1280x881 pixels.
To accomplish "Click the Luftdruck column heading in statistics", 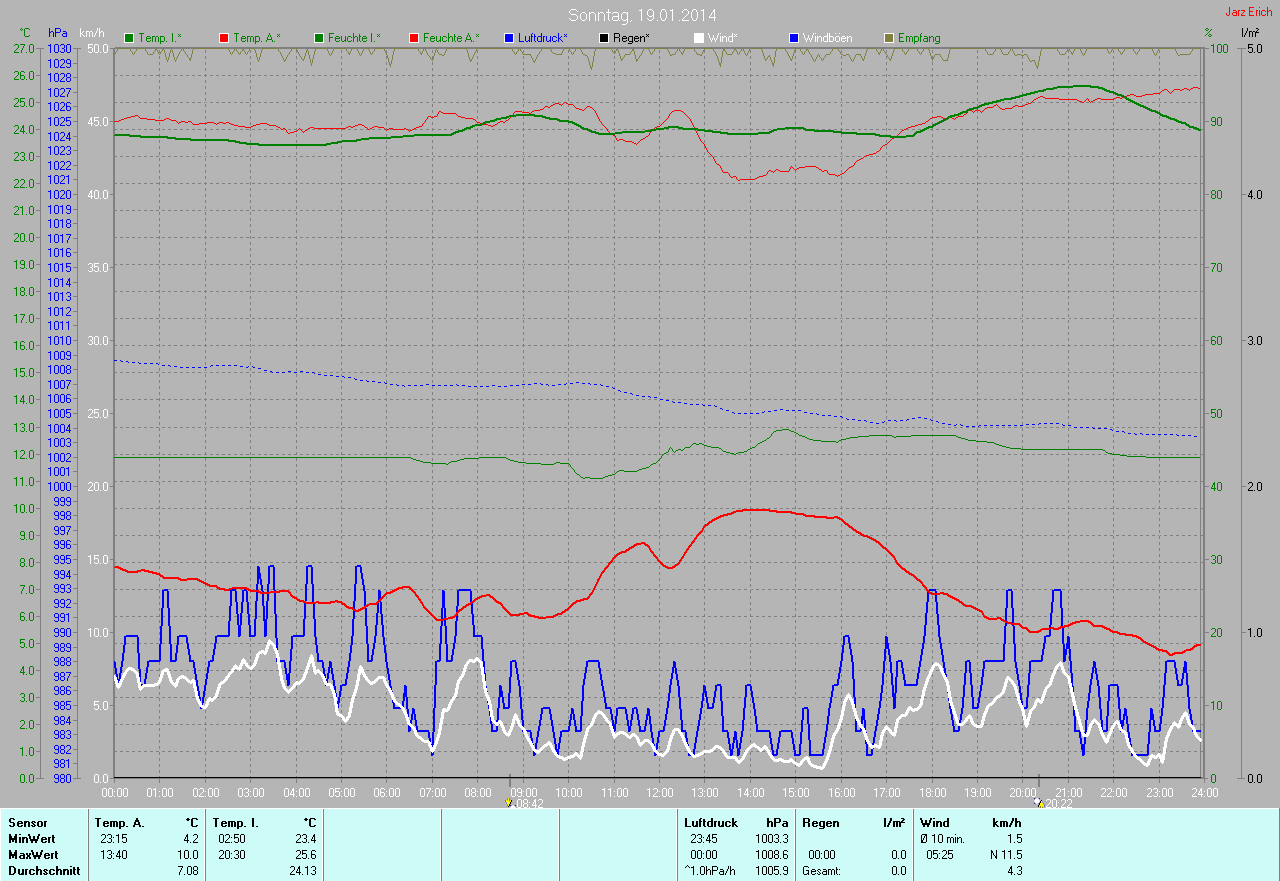I will pos(711,823).
